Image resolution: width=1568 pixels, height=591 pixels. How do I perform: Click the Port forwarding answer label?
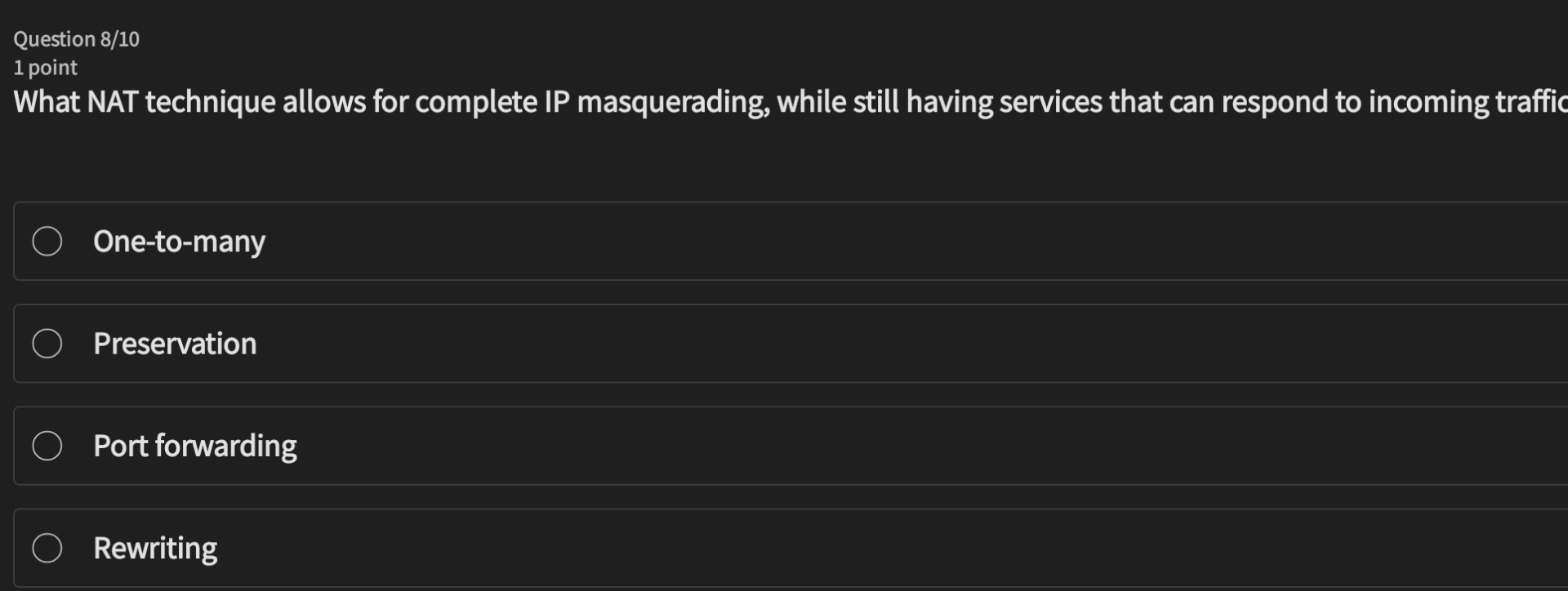tap(195, 446)
